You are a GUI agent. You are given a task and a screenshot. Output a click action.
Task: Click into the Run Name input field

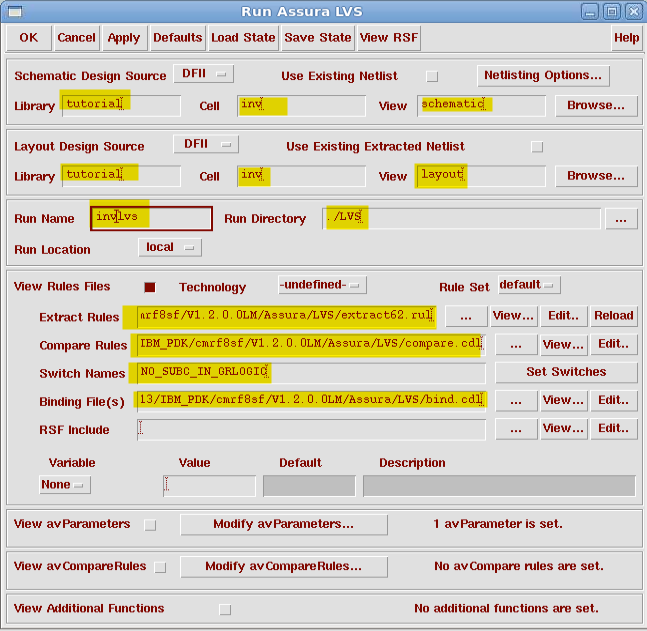(151, 218)
